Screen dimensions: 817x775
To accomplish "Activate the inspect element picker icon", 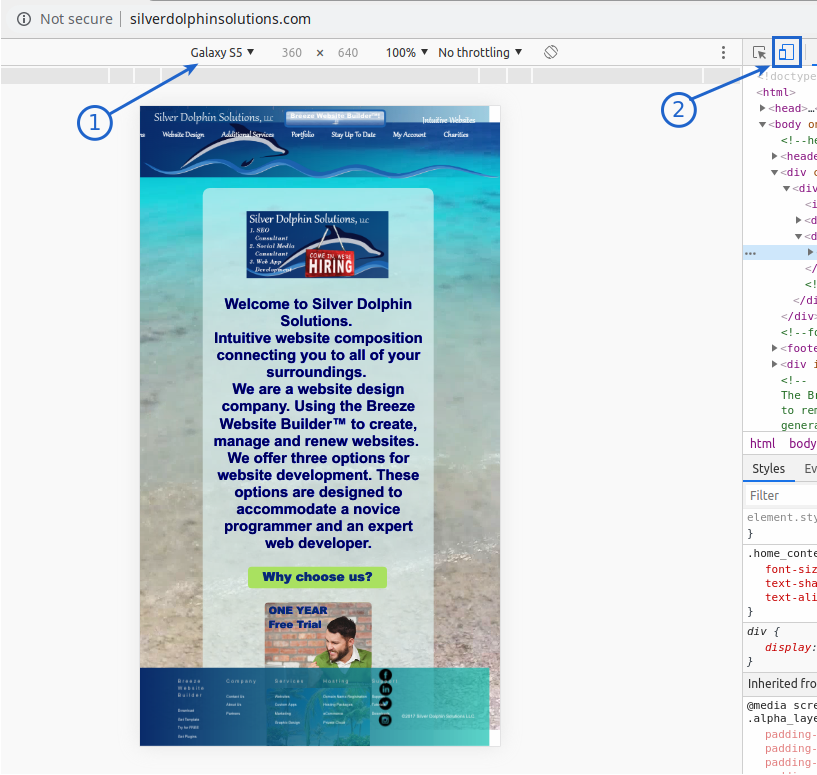I will [759, 52].
